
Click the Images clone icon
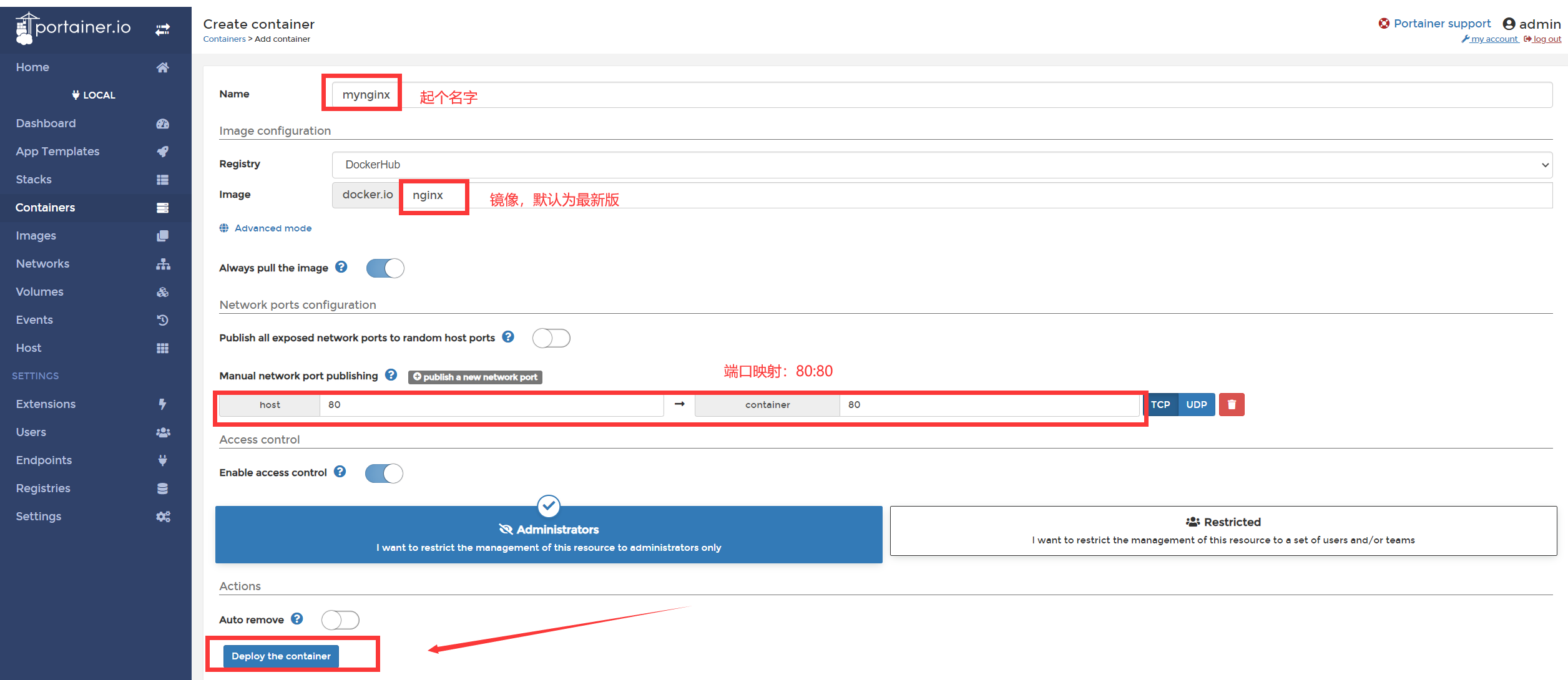pos(162,236)
